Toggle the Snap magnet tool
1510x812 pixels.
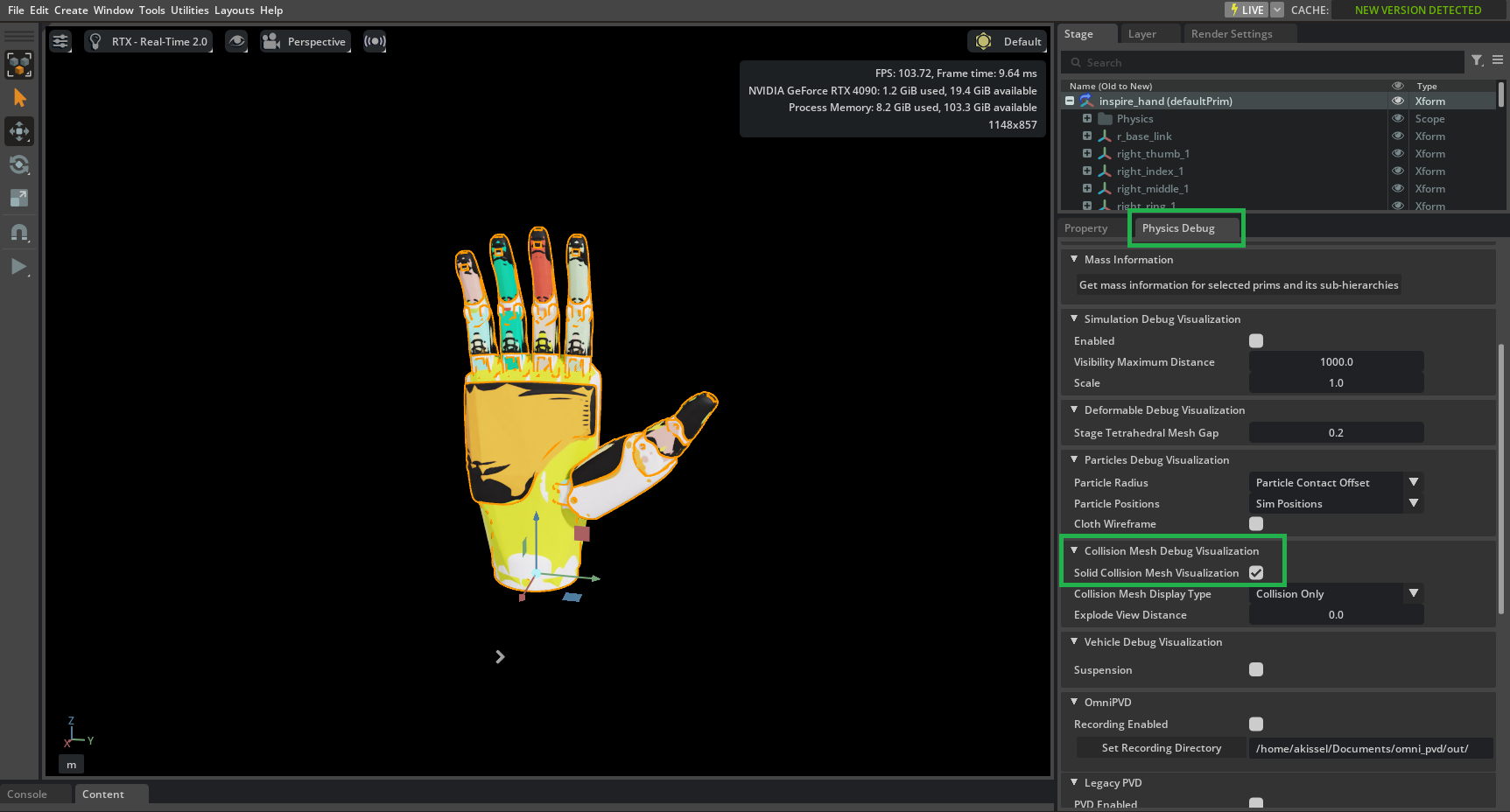pos(18,233)
